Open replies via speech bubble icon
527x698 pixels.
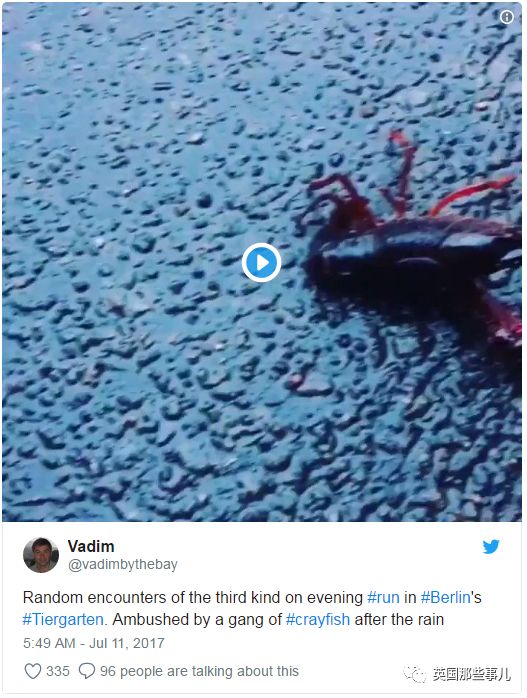pos(86,671)
